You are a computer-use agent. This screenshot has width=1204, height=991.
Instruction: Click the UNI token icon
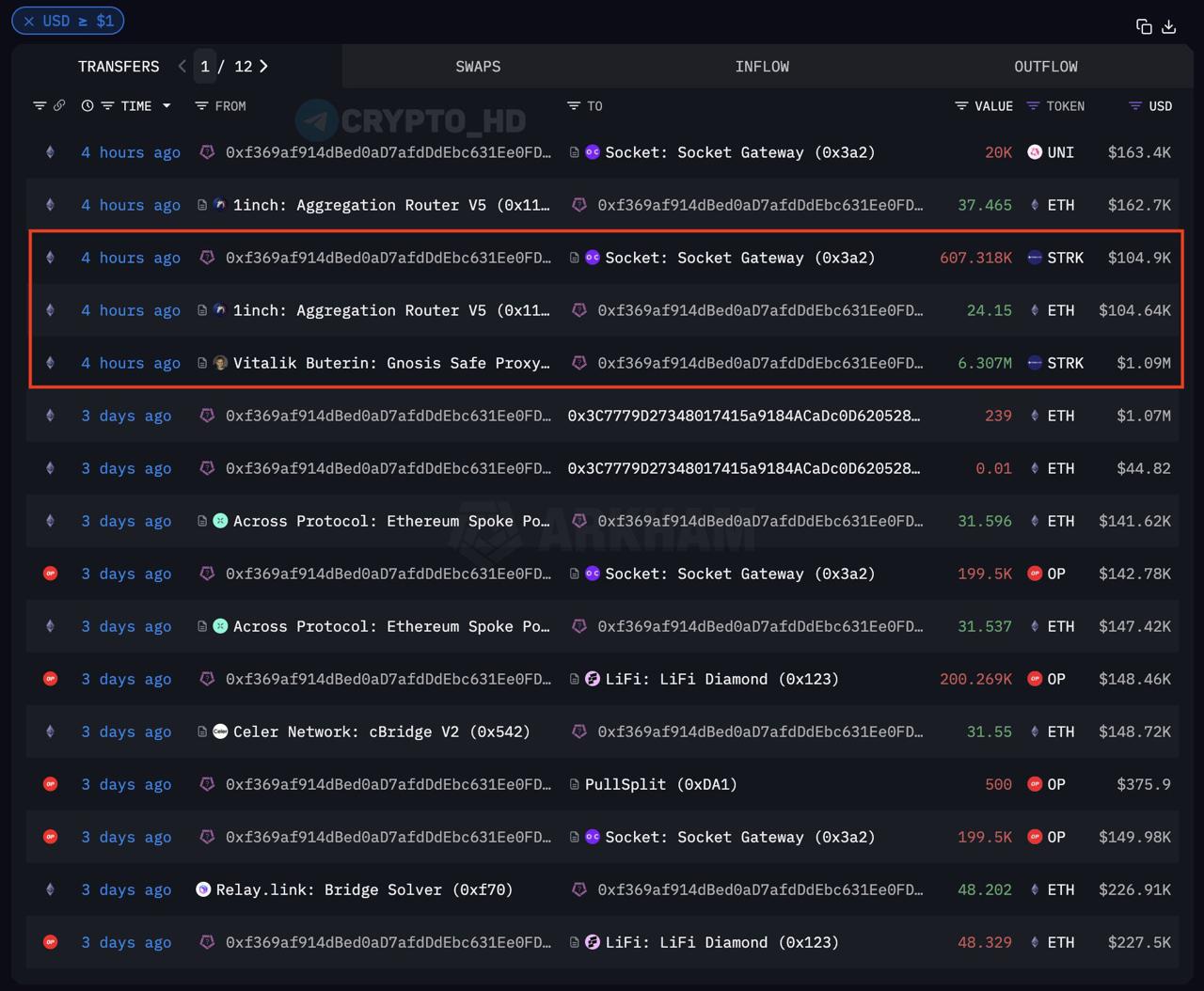(1035, 152)
